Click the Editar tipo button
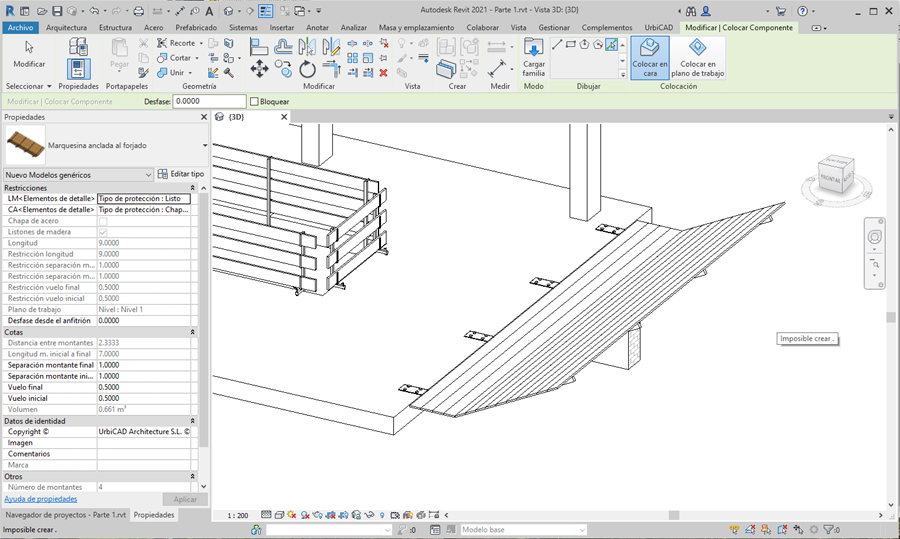 click(x=181, y=174)
